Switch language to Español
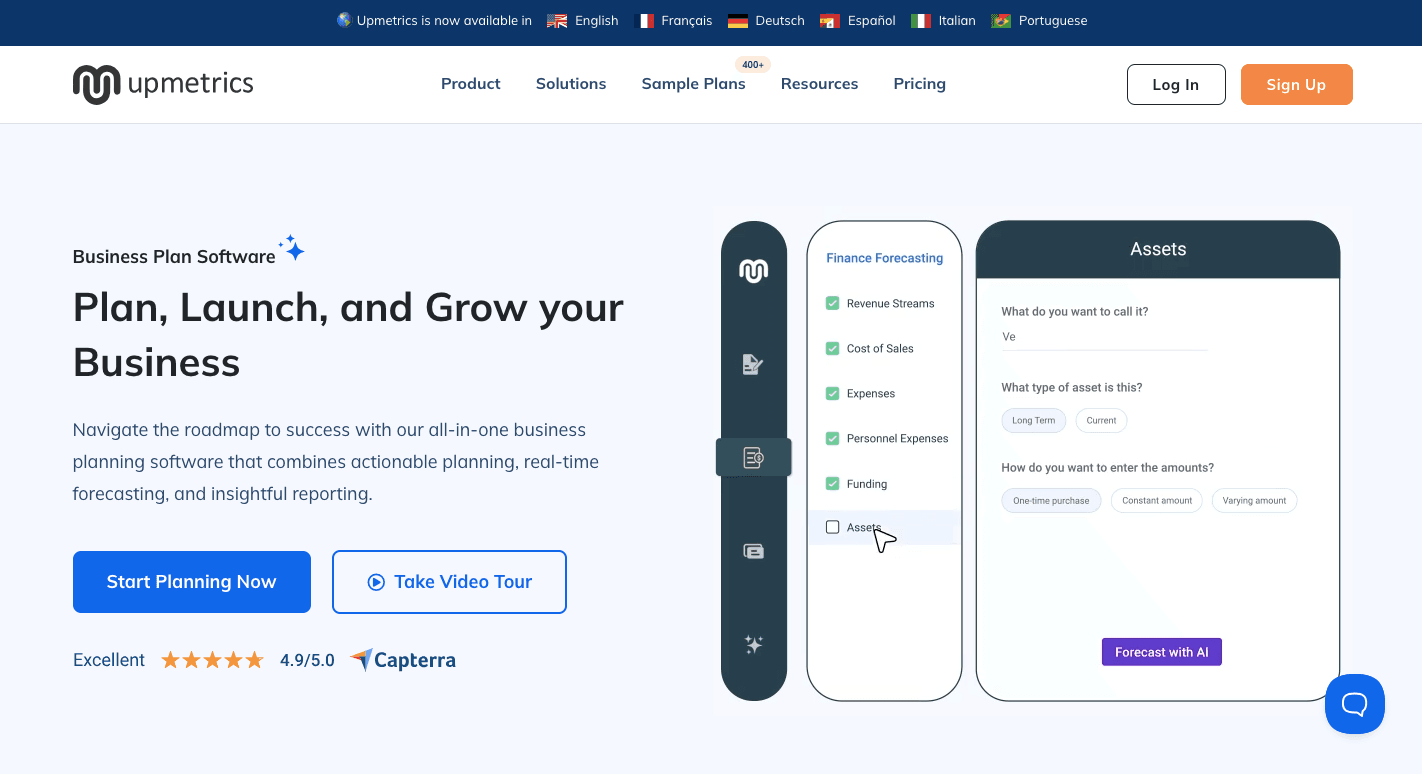Screen dimensions: 1422x774 [871, 21]
